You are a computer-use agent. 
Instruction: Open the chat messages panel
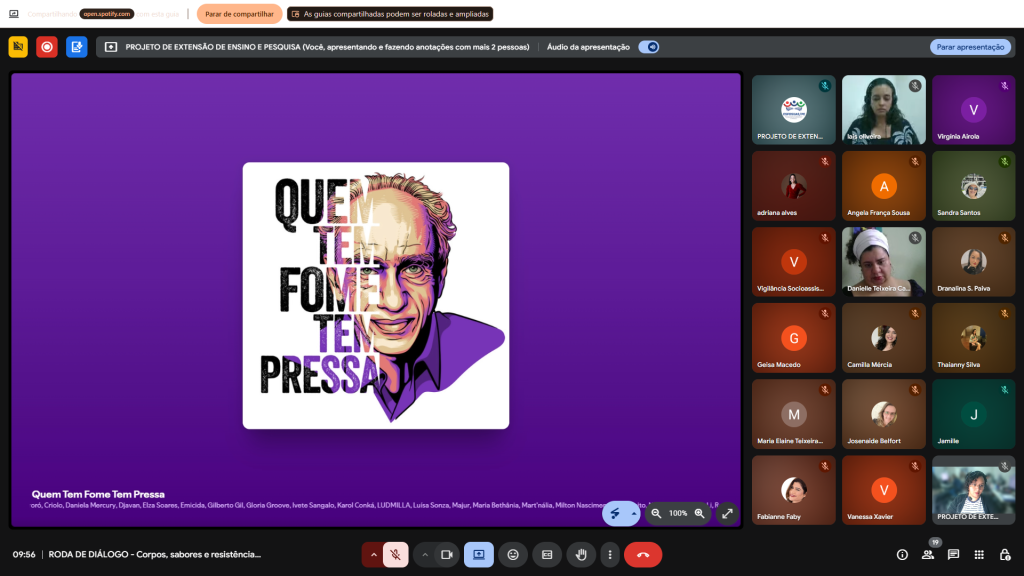pos(953,554)
